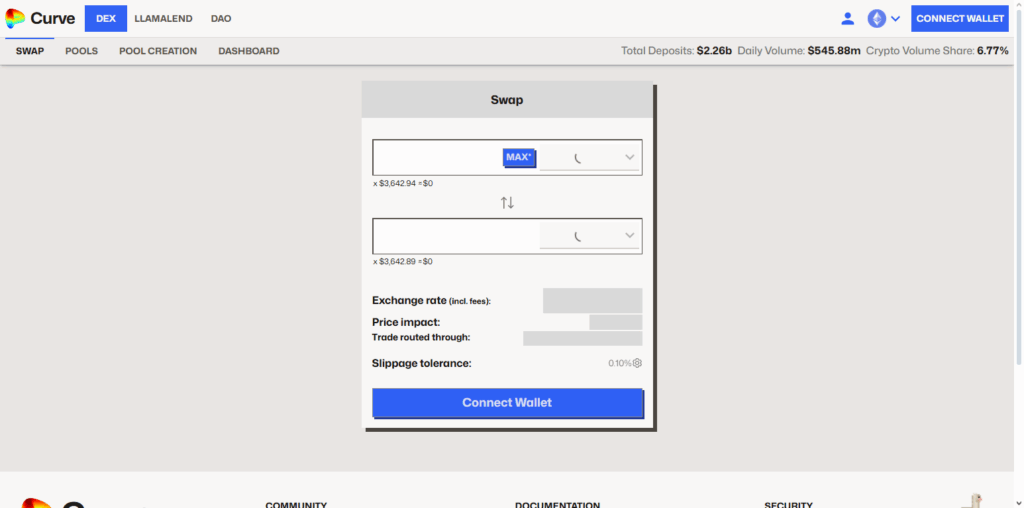Swap token direction with arrows icon
The height and width of the screenshot is (508, 1024).
pos(507,202)
